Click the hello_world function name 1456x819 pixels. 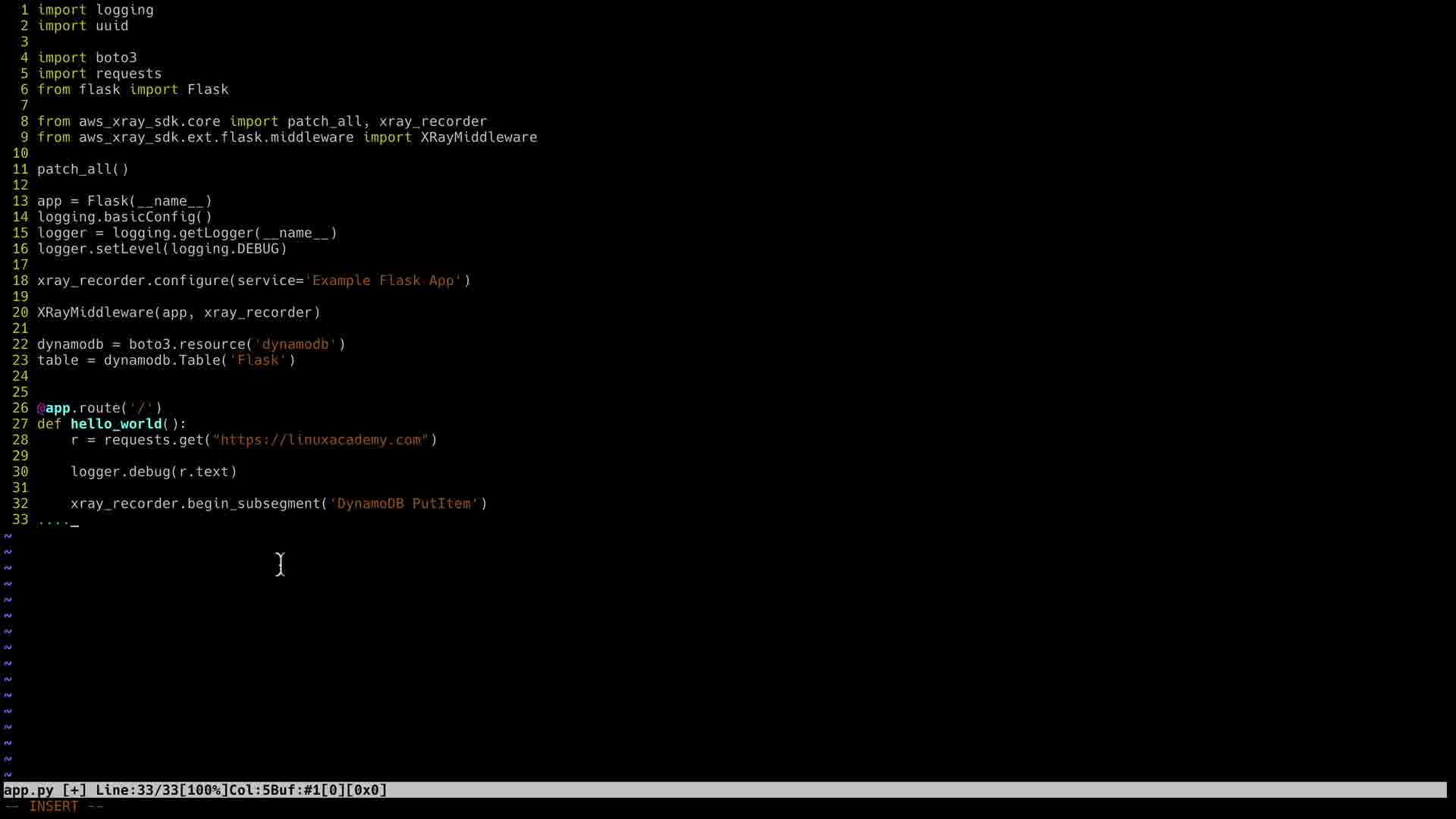[x=116, y=424]
